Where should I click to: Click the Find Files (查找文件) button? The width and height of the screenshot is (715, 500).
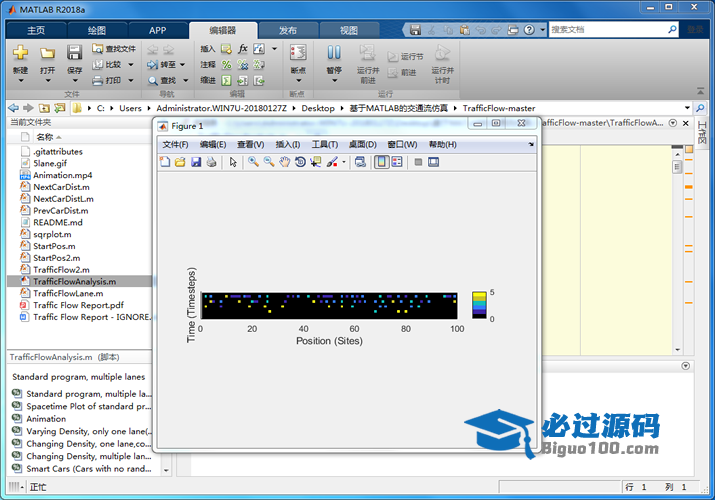coord(114,49)
